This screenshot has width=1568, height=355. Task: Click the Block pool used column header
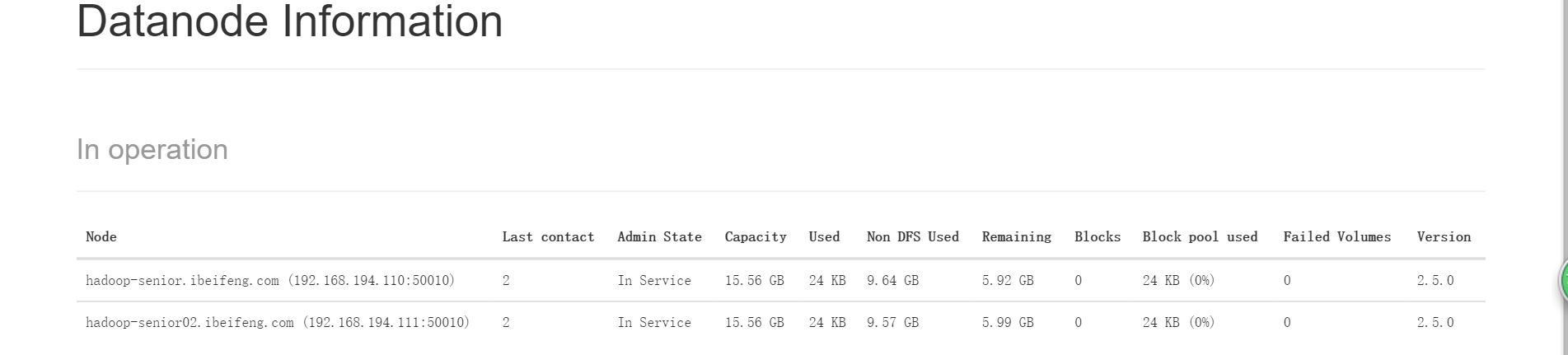1200,237
